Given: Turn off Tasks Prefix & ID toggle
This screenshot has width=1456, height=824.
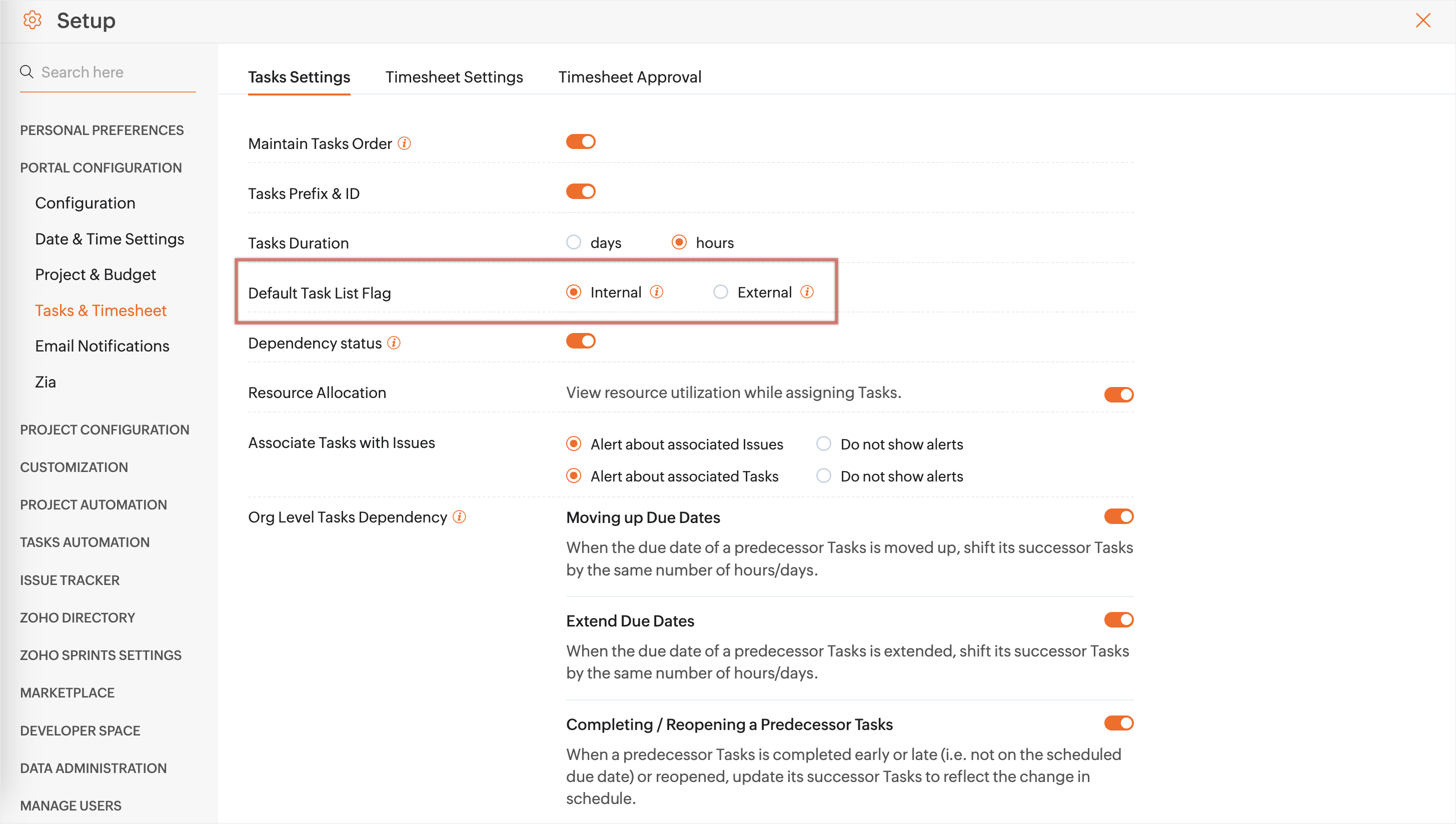Looking at the screenshot, I should (x=581, y=191).
